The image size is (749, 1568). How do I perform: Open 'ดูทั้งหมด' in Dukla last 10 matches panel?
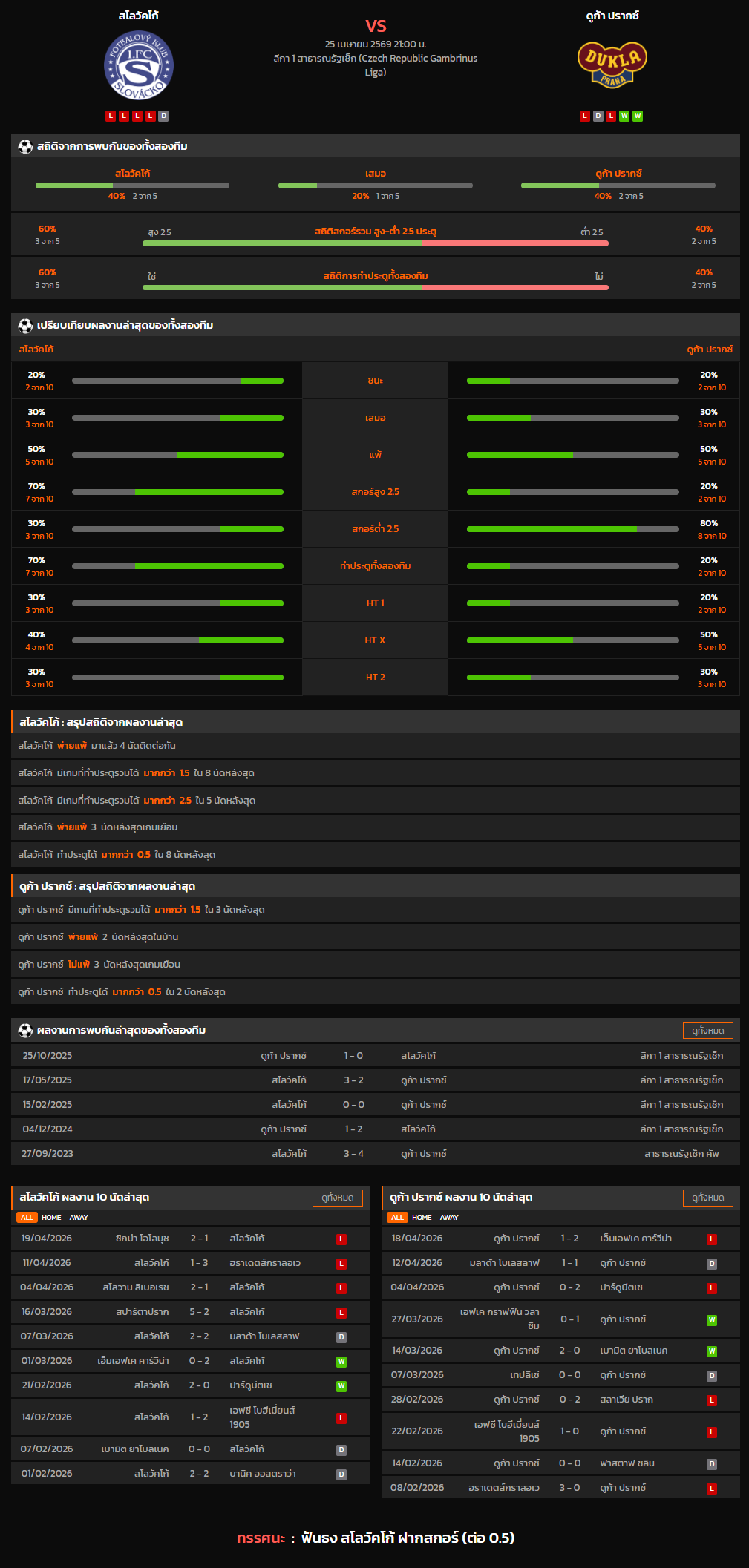click(x=707, y=1198)
